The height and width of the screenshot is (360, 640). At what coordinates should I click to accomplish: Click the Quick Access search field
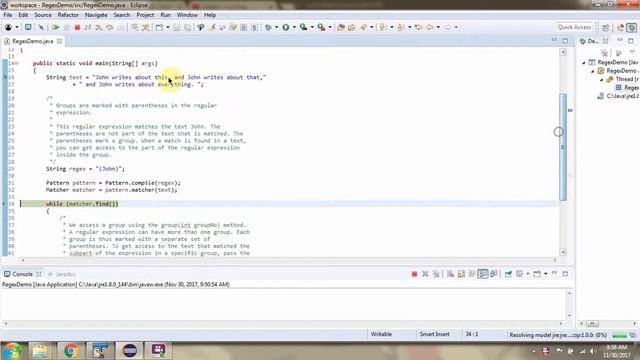point(574,27)
